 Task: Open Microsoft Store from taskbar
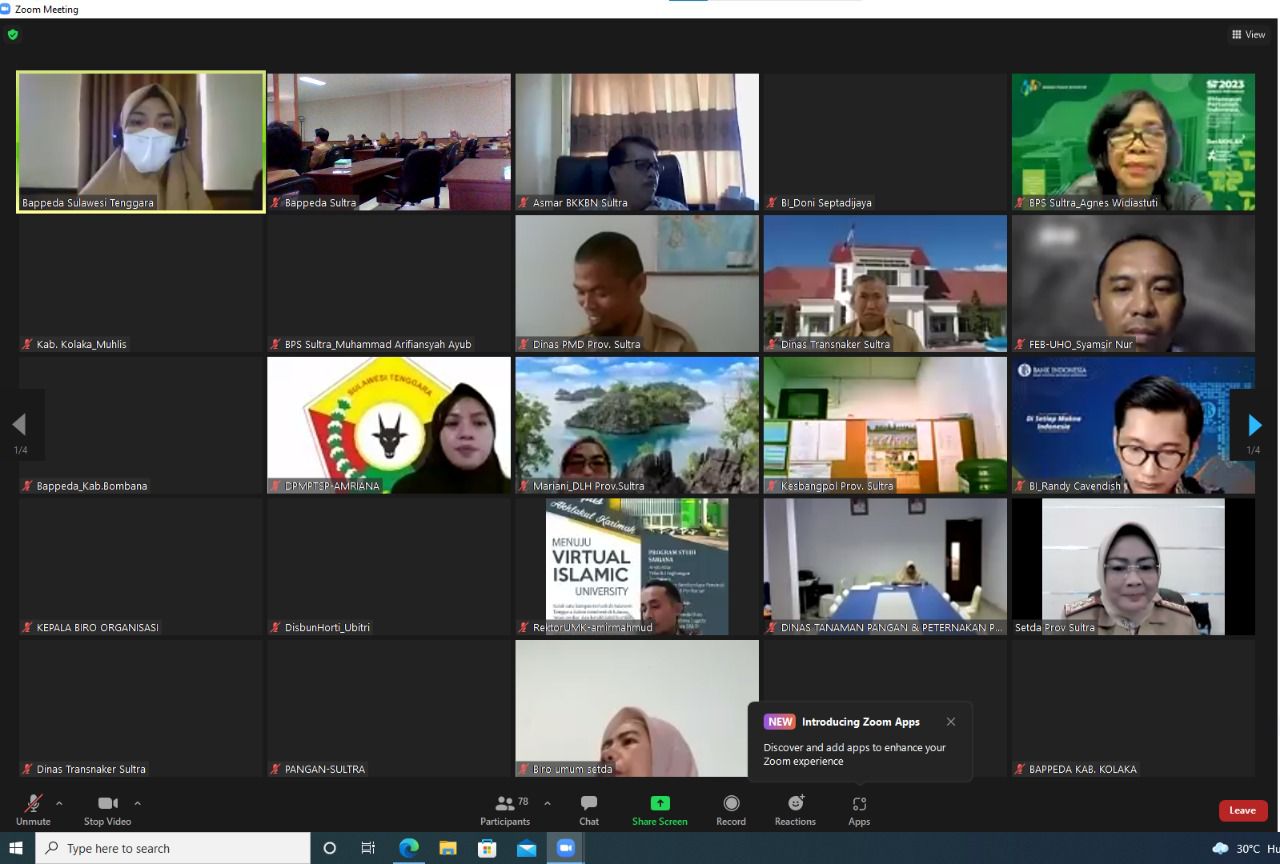[x=487, y=848]
